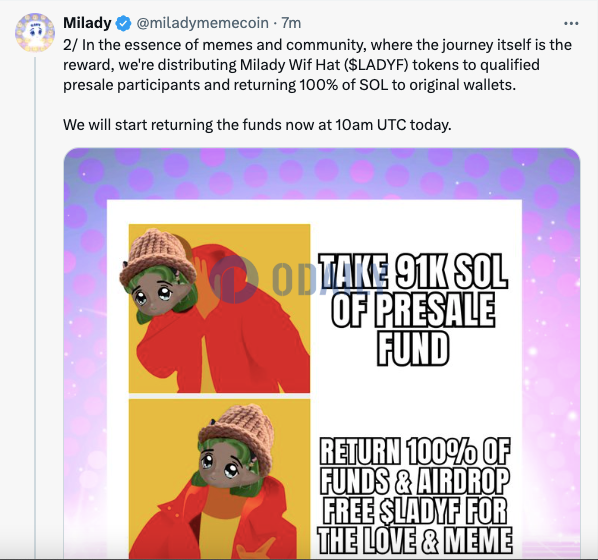Click the knitted hat in top panel
The image size is (598, 560).
(158, 256)
